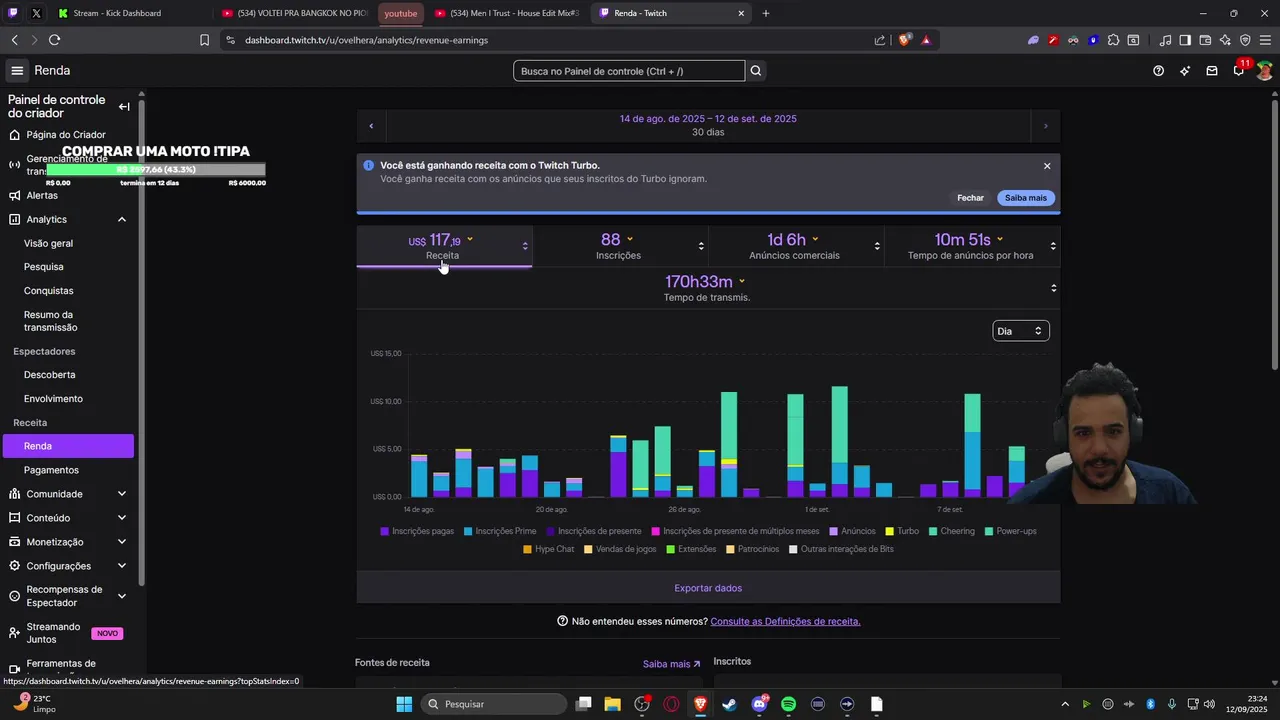Click the Saiba mais banner button
Viewport: 1280px width, 720px height.
[1026, 198]
